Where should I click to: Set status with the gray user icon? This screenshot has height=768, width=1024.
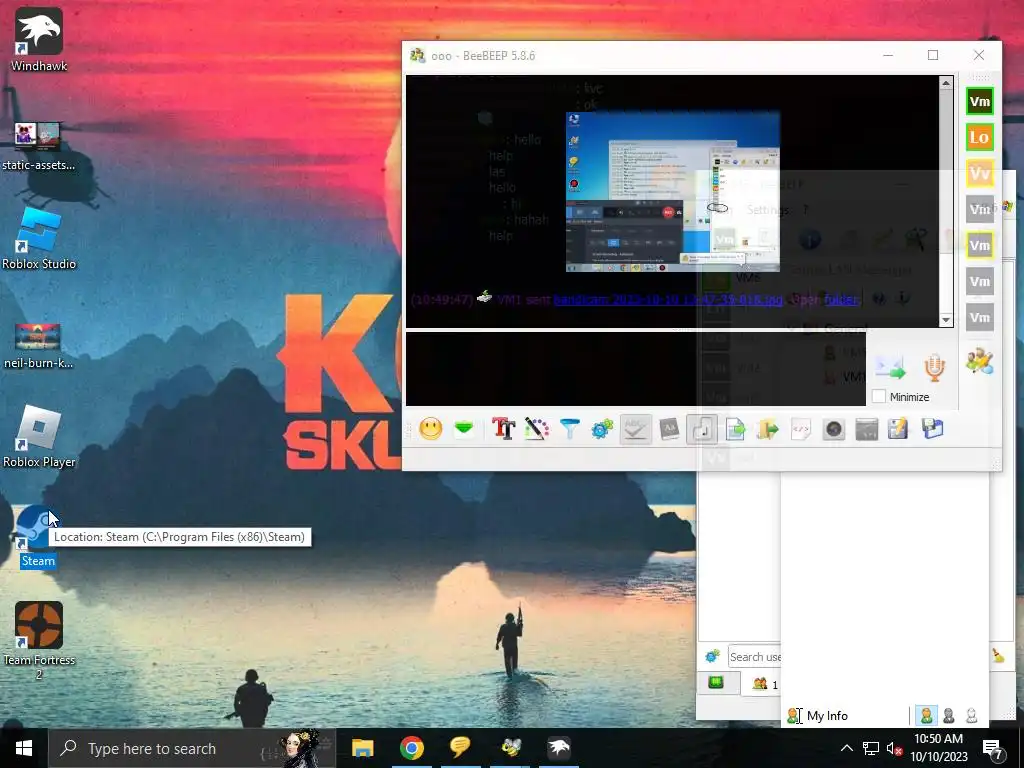[949, 716]
